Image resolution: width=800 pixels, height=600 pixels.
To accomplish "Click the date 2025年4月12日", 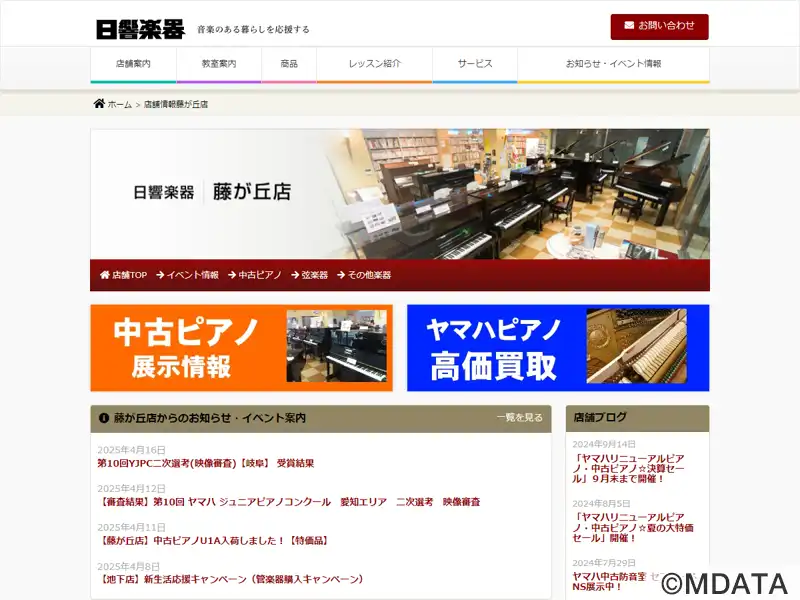I will tap(131, 489).
